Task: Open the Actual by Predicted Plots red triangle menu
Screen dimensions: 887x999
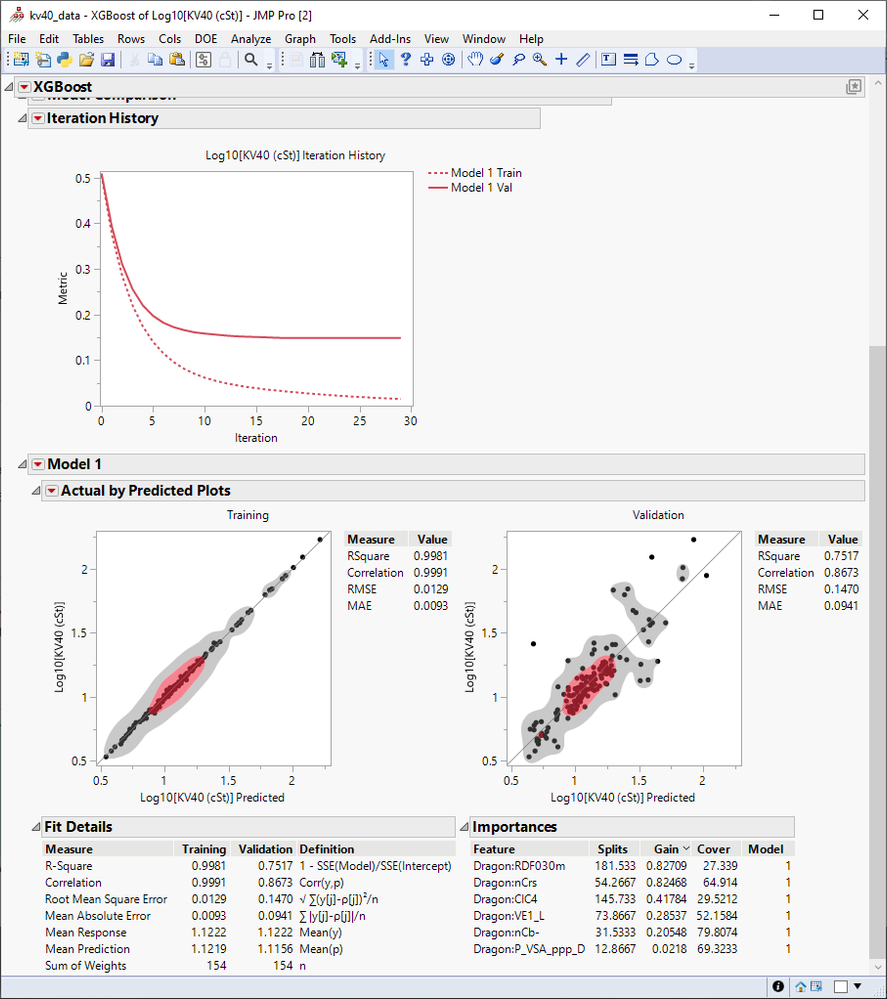Action: 53,489
